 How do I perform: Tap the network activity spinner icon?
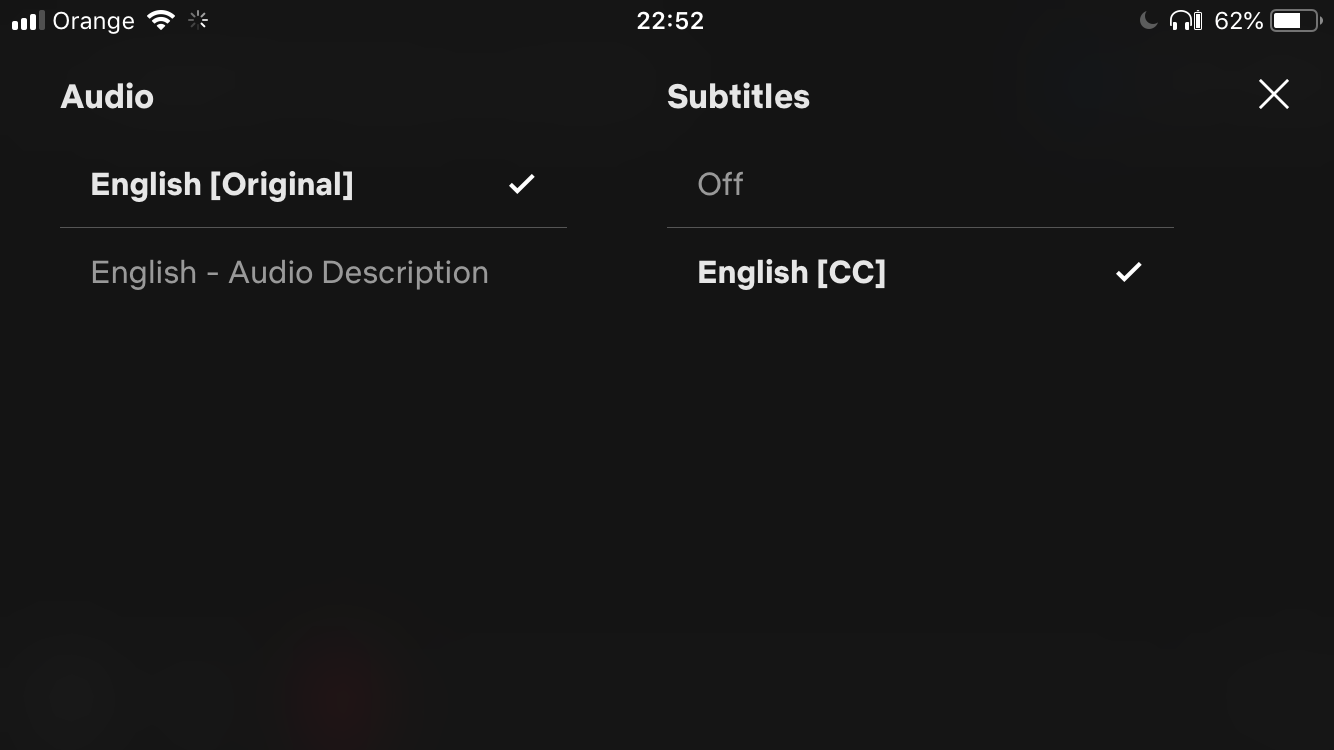(198, 20)
